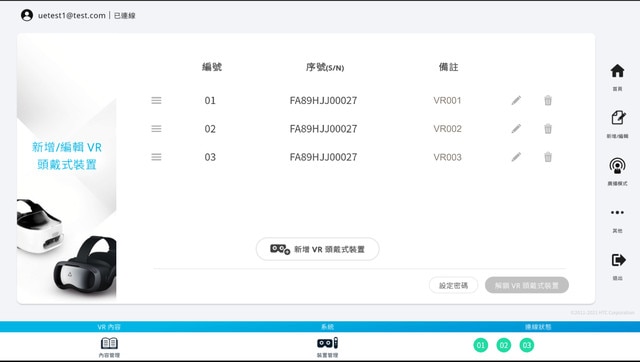Open the three-dot more options icon
The width and height of the screenshot is (640, 362).
tap(617, 212)
